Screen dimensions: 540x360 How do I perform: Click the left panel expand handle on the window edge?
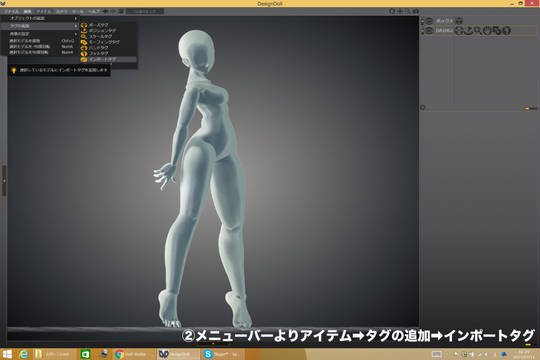coord(4,181)
